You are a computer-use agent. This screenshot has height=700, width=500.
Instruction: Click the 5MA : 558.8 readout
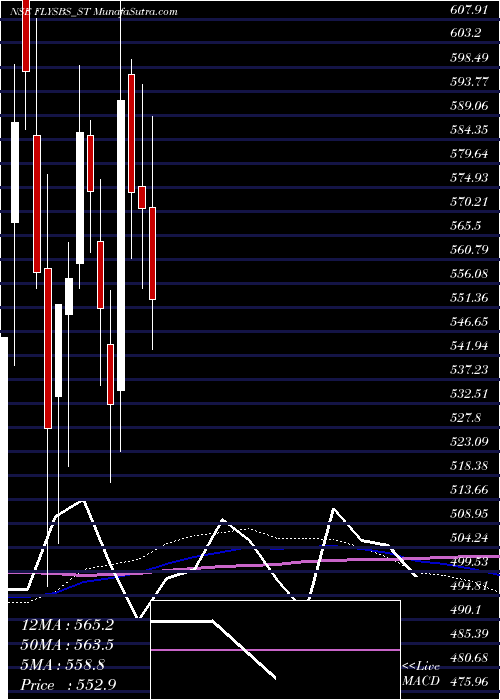point(63,666)
